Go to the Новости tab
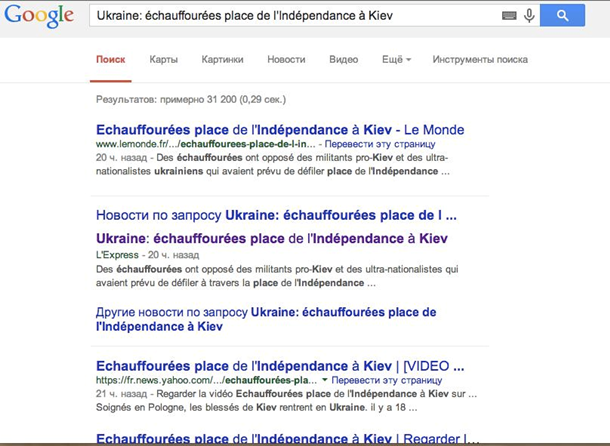This screenshot has height=446, width=610. [286, 60]
